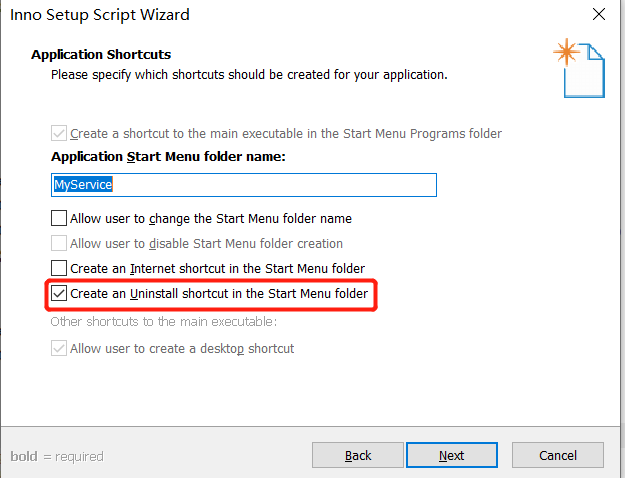Check Create an Internet shortcut option
This screenshot has height=478, width=625.
[x=59, y=268]
